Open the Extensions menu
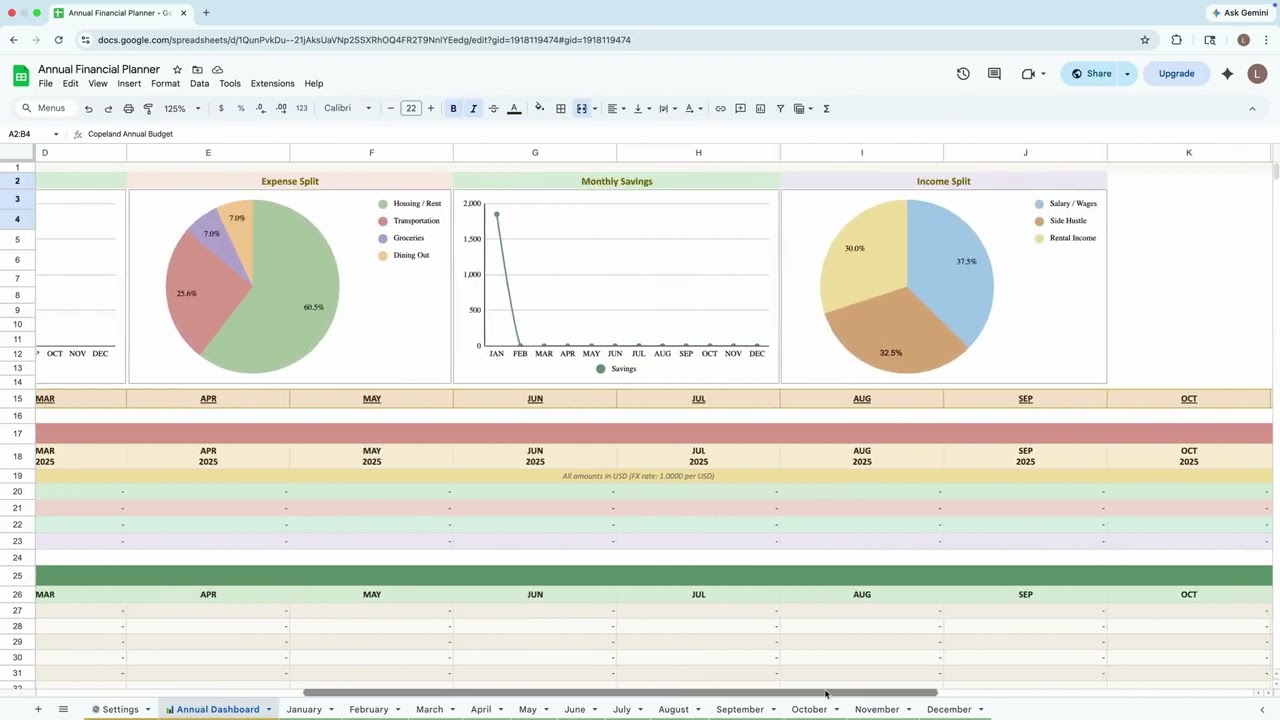The image size is (1280, 720). tap(272, 84)
